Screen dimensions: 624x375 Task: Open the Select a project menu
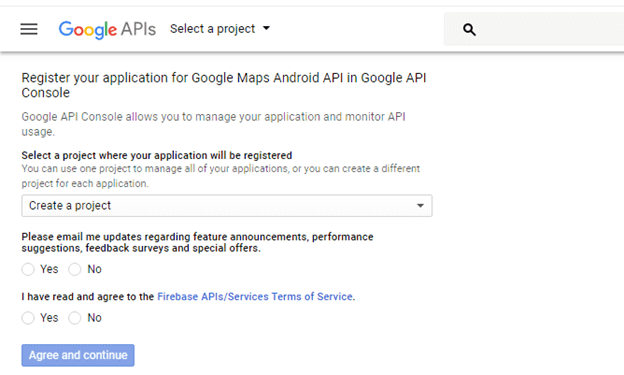point(220,29)
